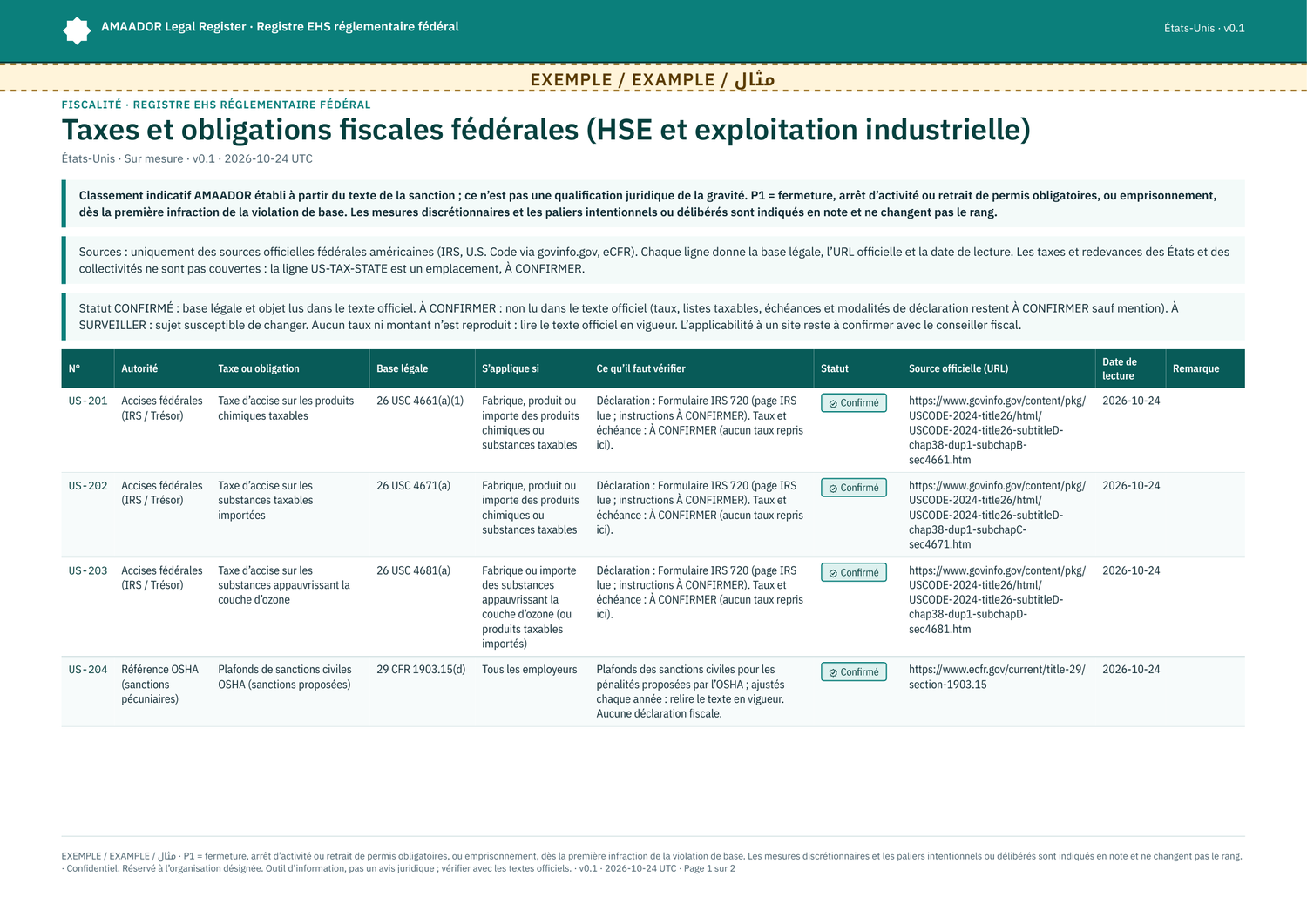The width and height of the screenshot is (1307, 924).
Task: Open the govinfo URL ending sec4671.htm
Action: point(997,515)
